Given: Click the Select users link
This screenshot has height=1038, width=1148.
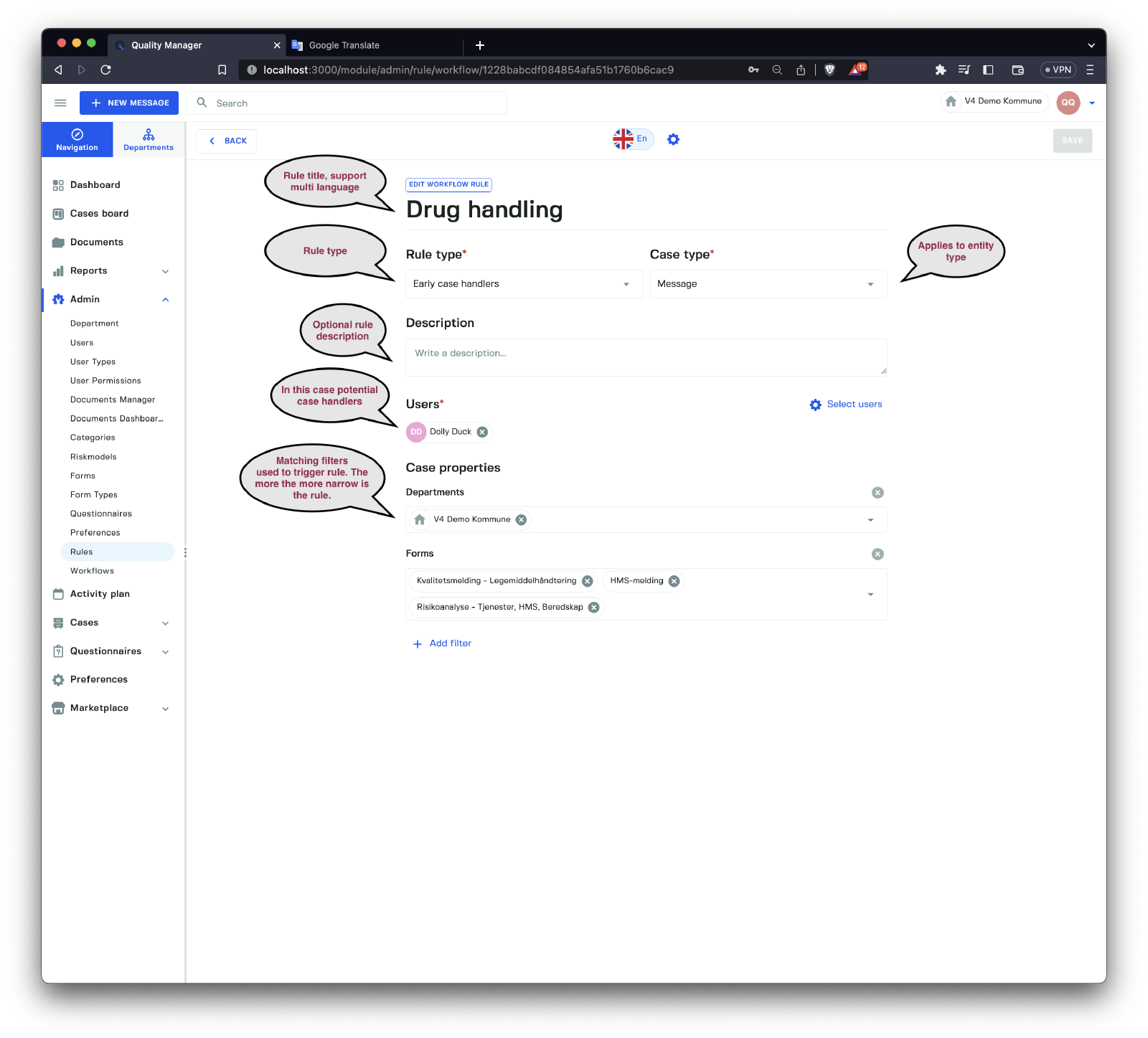Looking at the screenshot, I should coord(846,405).
